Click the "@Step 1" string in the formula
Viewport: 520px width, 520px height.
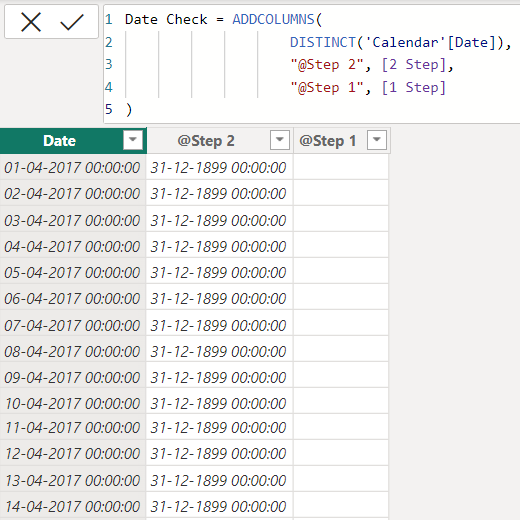[327, 88]
